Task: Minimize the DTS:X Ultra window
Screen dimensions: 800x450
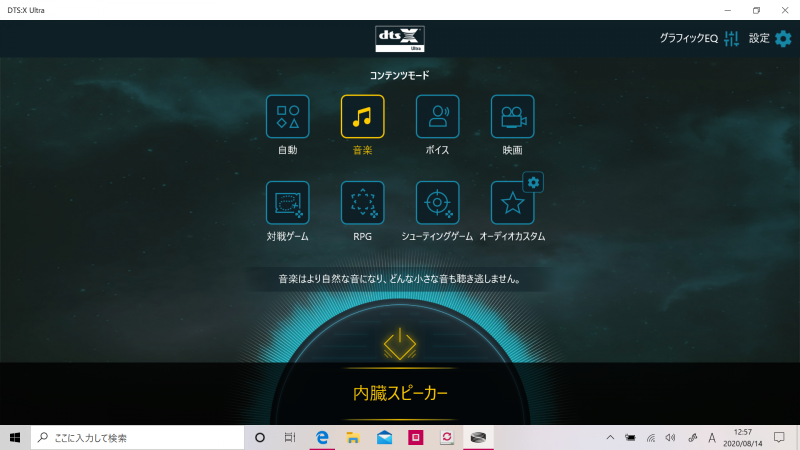Action: coord(728,10)
